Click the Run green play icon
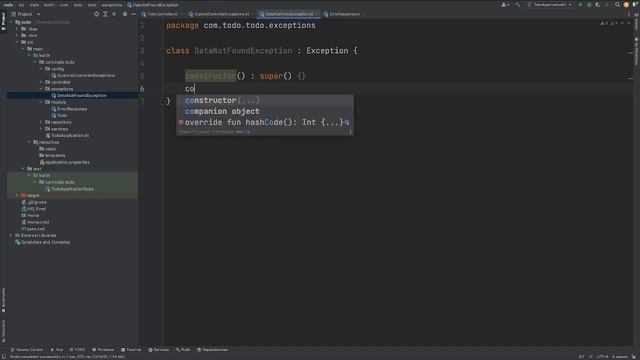The height and width of the screenshot is (360, 640). (581, 5)
